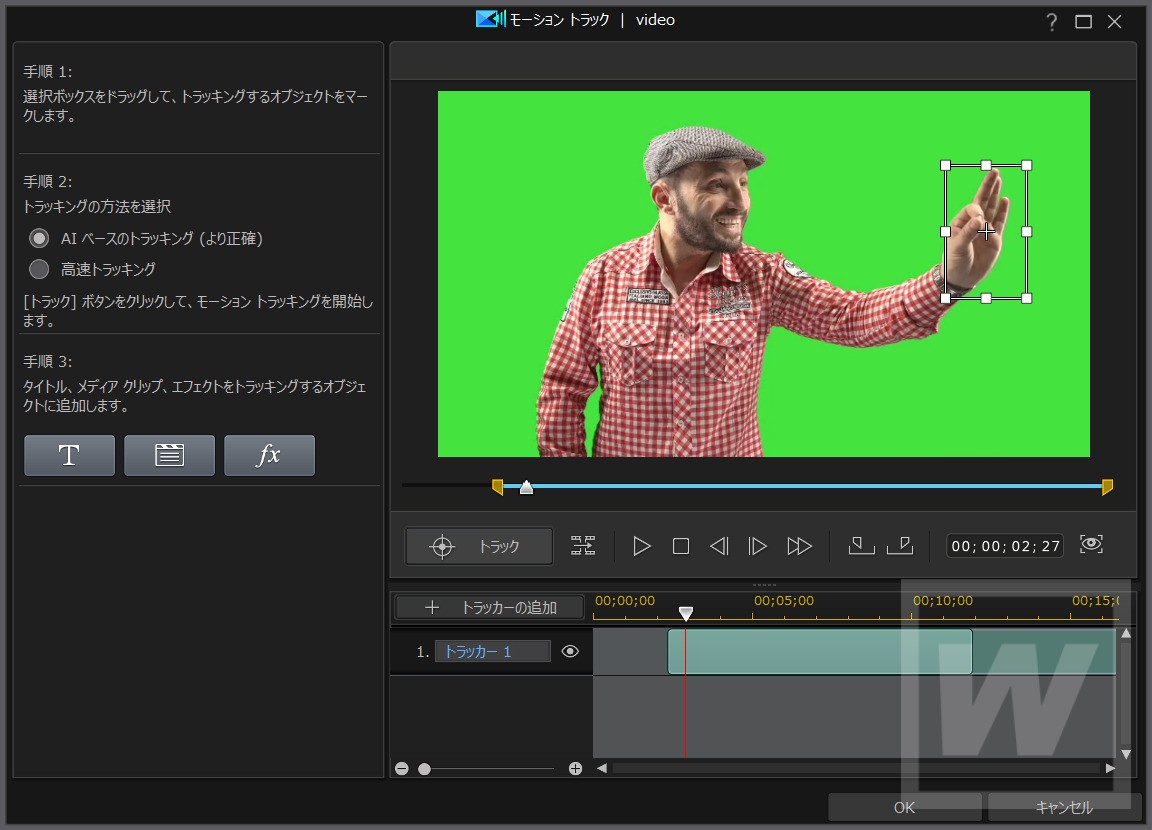Image resolution: width=1152 pixels, height=830 pixels.
Task: Select AI-based tracking radio option
Action: click(x=39, y=238)
